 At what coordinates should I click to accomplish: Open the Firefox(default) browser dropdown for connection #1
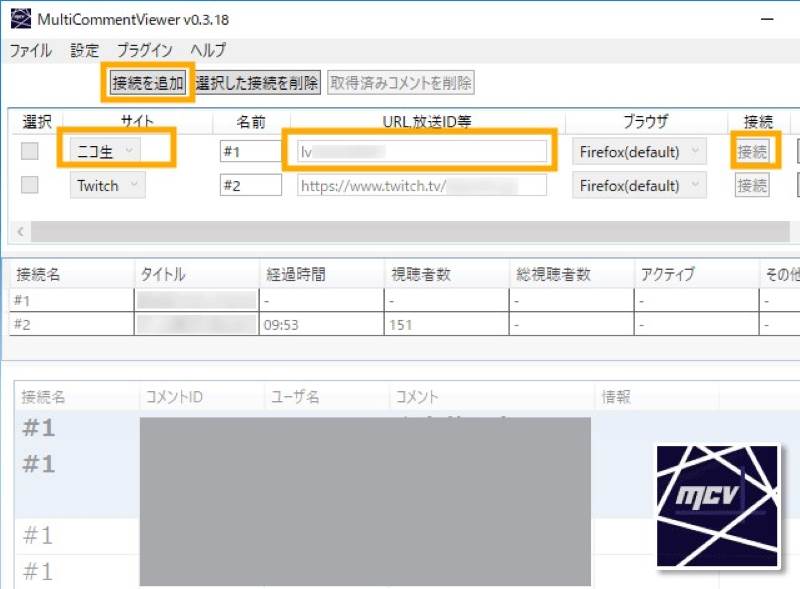pyautogui.click(x=638, y=150)
